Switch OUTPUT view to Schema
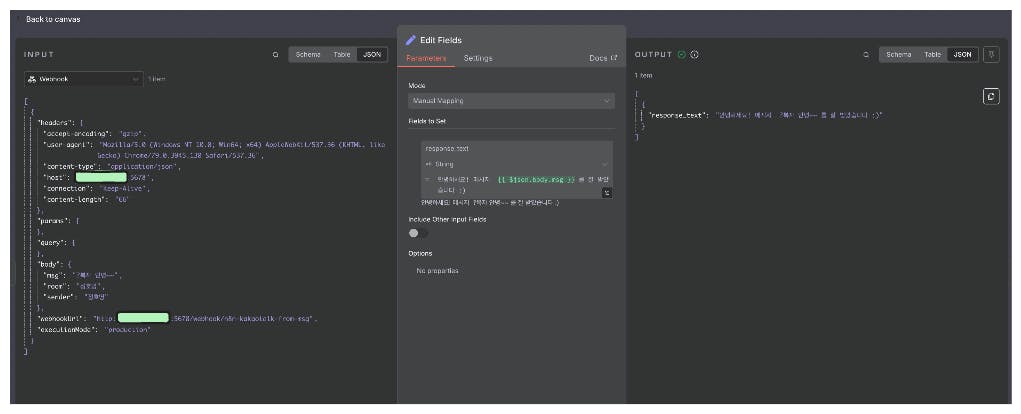The image size is (1021, 414). pyautogui.click(x=898, y=55)
